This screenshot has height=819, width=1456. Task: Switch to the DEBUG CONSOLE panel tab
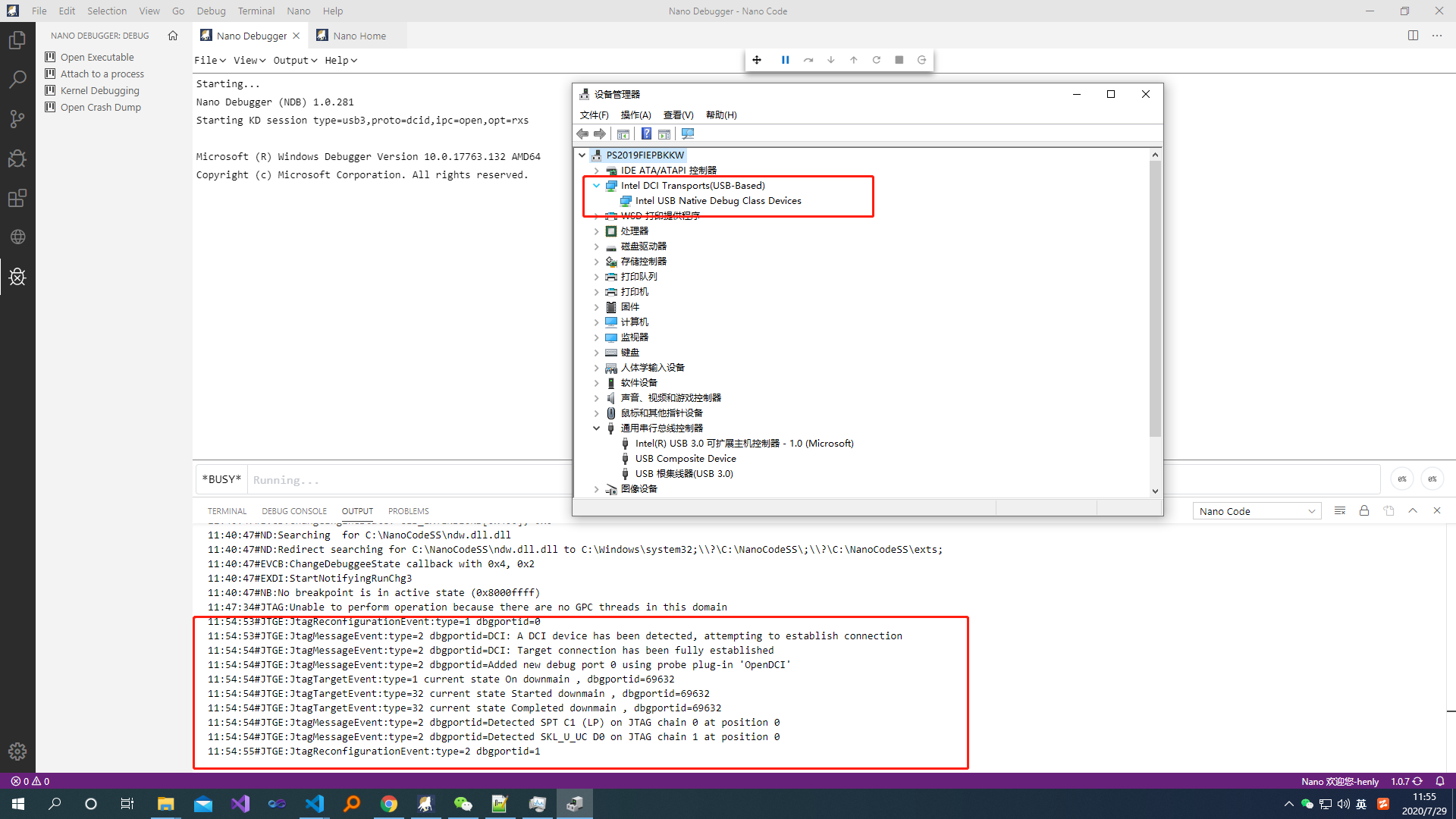point(294,511)
